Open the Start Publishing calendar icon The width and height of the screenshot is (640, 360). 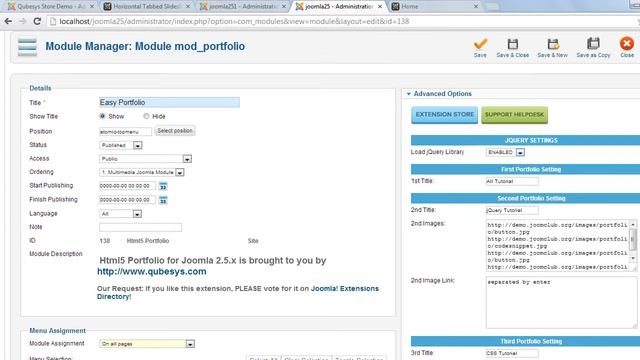[x=163, y=186]
